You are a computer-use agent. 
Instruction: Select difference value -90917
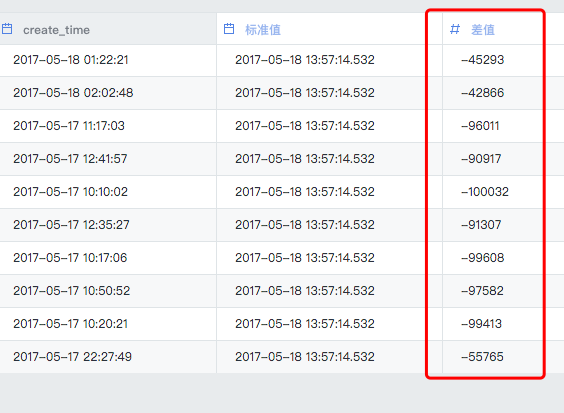click(x=481, y=159)
